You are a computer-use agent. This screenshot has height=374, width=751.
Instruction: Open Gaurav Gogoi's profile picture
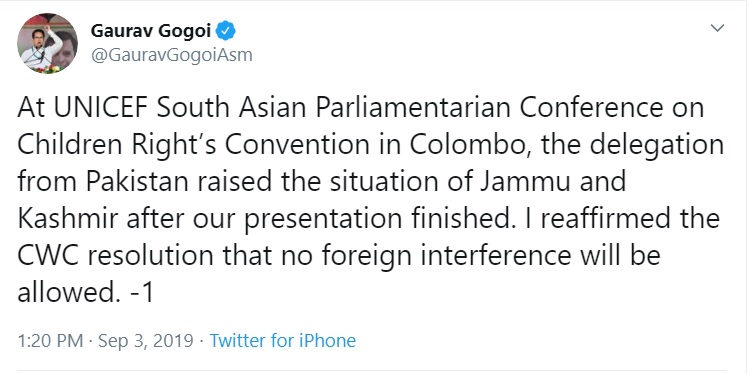47,43
